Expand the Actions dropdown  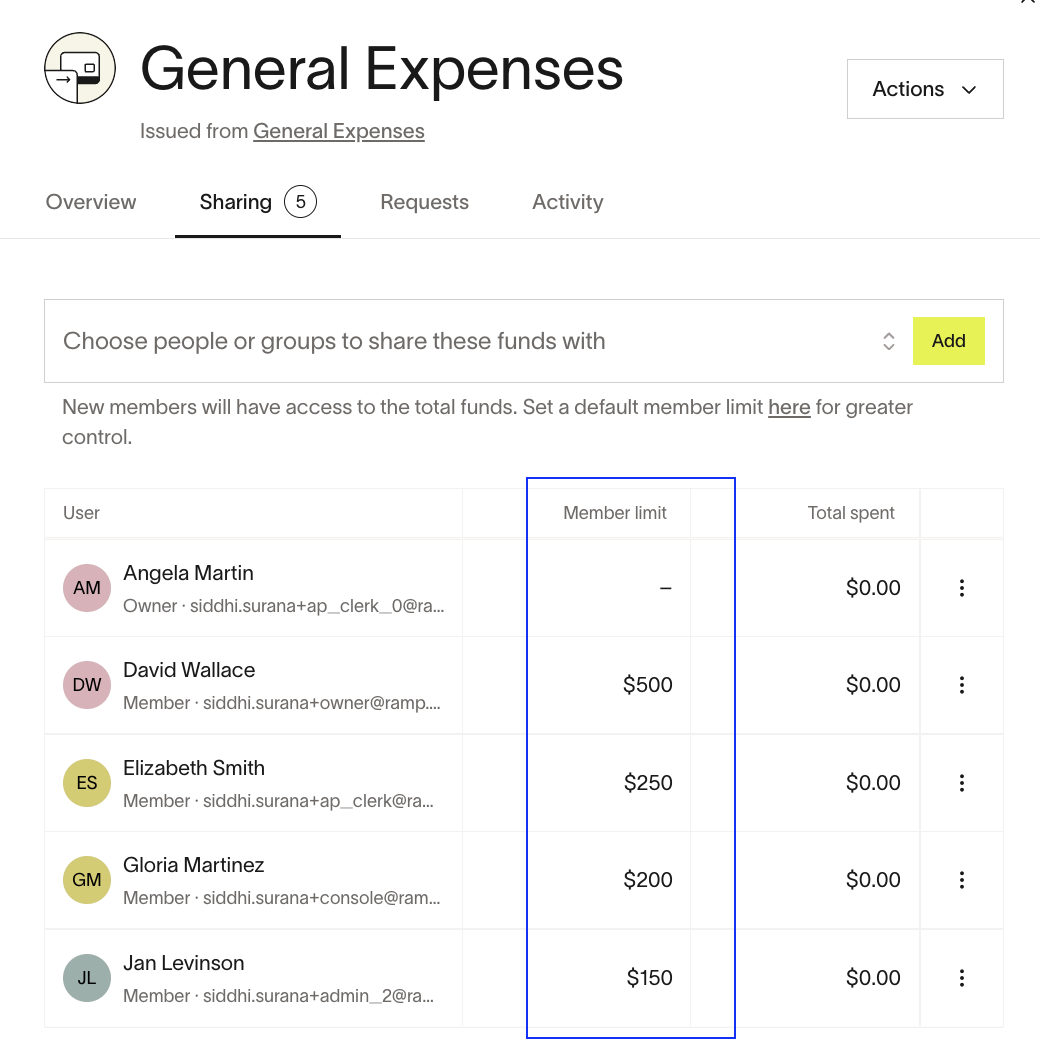click(x=924, y=89)
